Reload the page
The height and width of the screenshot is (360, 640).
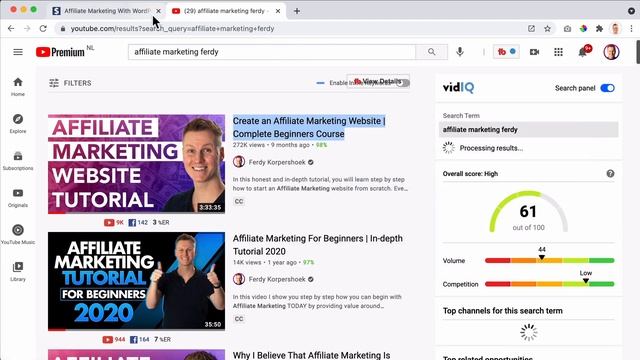coord(43,29)
